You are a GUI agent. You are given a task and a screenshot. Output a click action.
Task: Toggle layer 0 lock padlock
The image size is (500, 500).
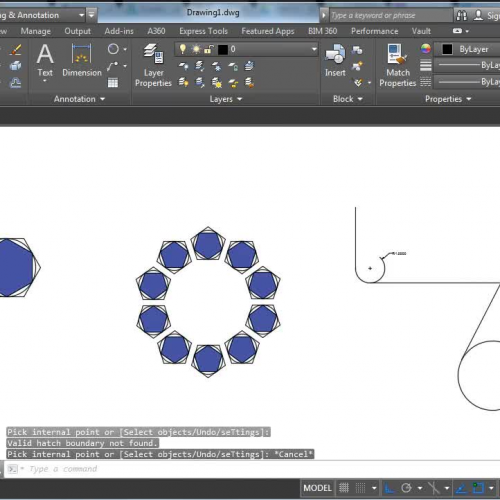208,50
